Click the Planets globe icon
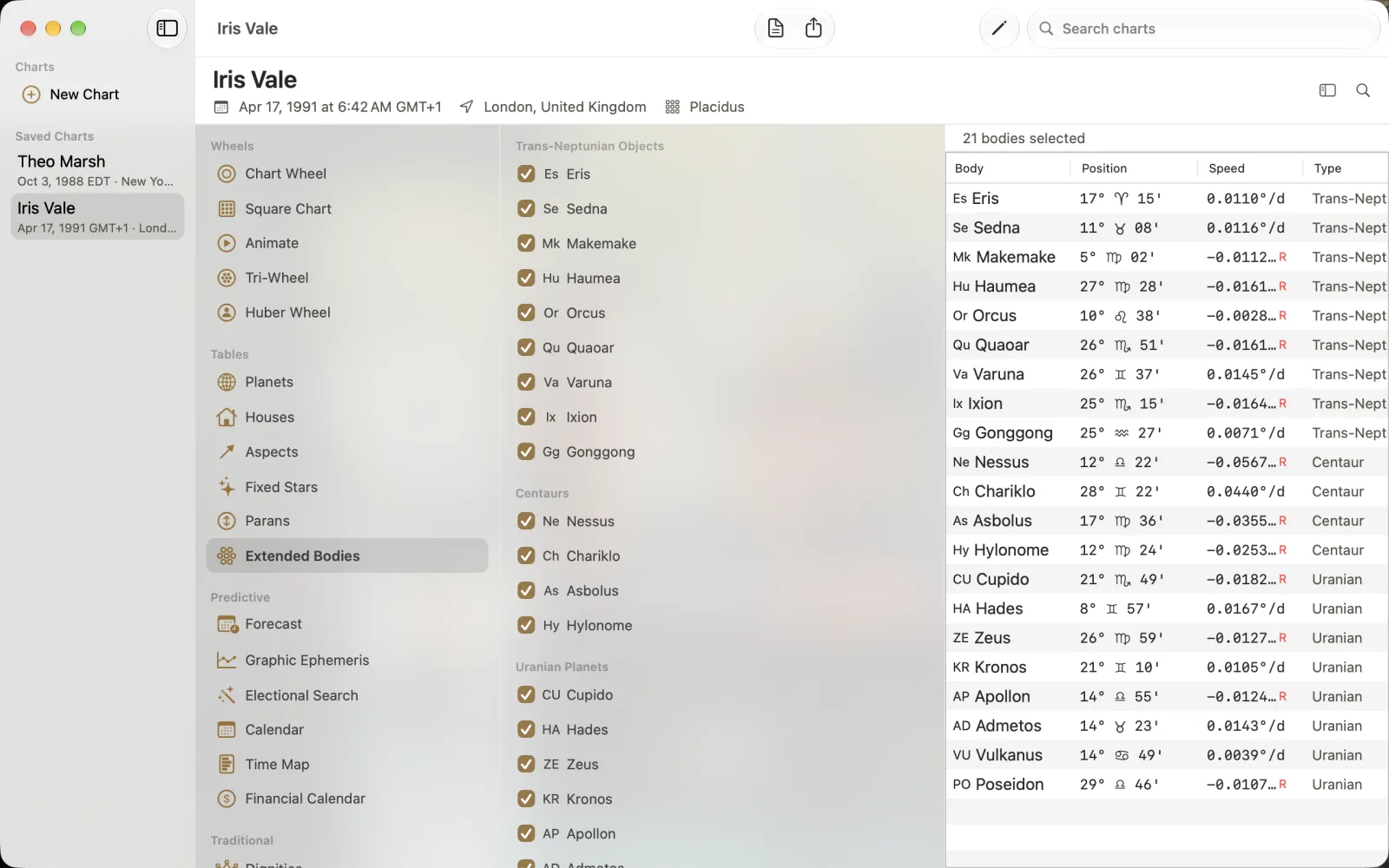The image size is (1389, 868). [227, 382]
